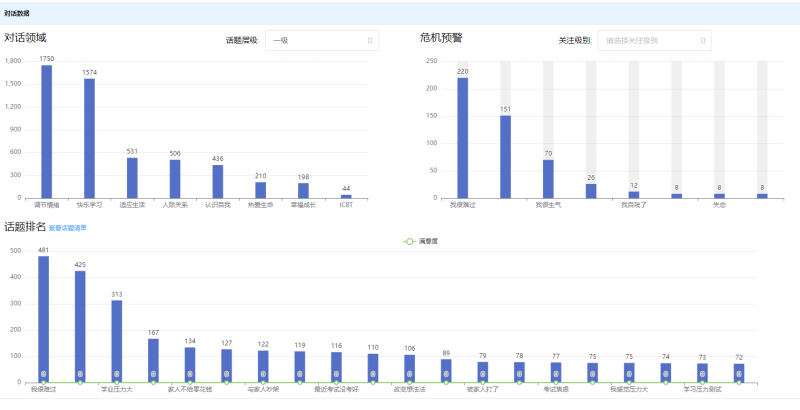The height and width of the screenshot is (410, 800).
Task: Open the 关注级别 dropdown selector
Action: click(x=653, y=41)
